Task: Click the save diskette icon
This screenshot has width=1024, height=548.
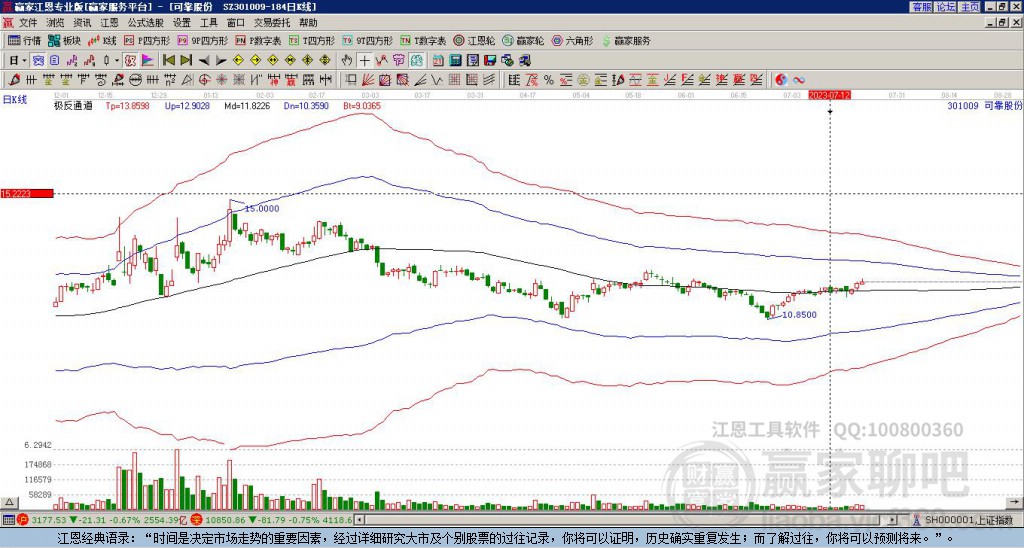Action: [x=490, y=61]
